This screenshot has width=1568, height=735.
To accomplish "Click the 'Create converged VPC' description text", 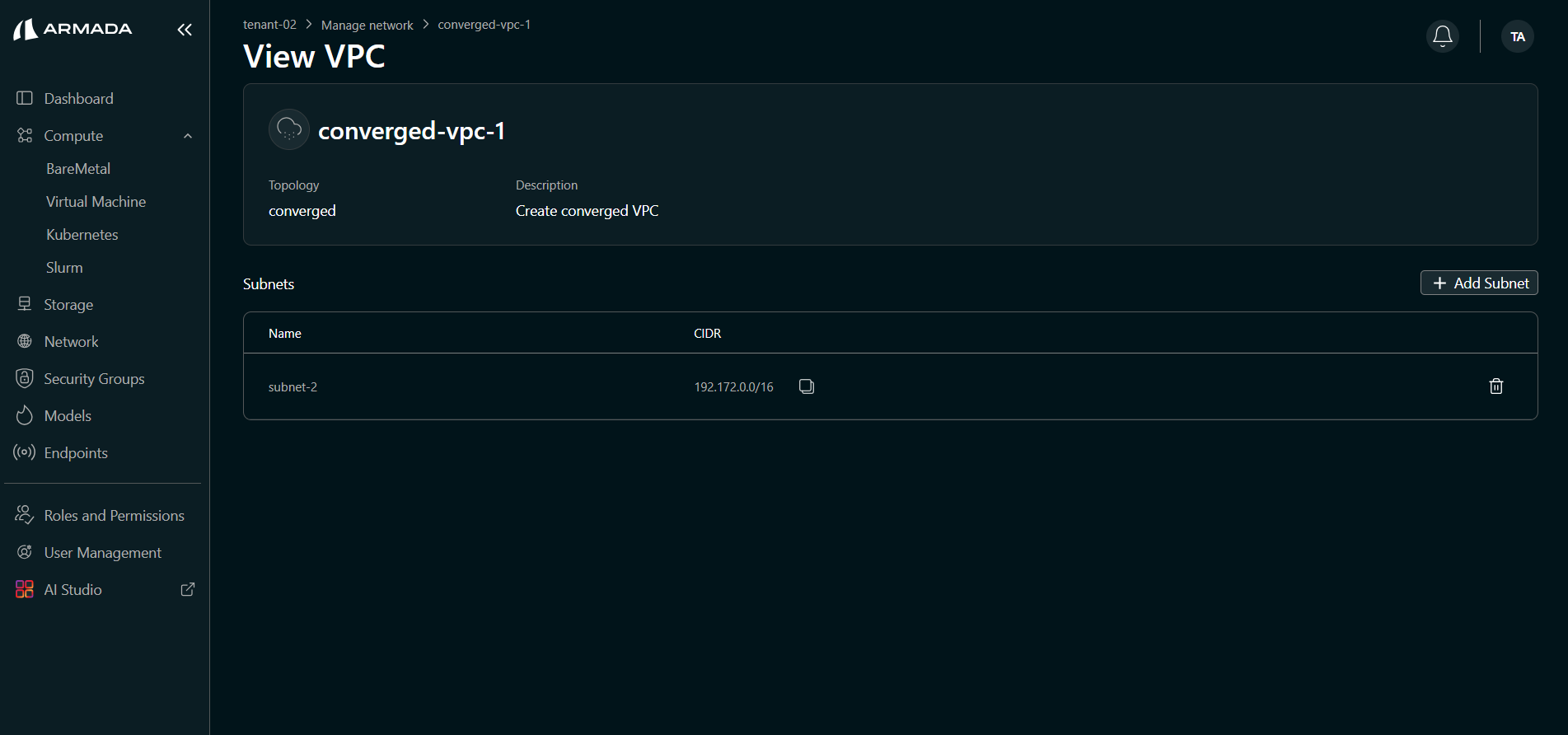I will (587, 211).
